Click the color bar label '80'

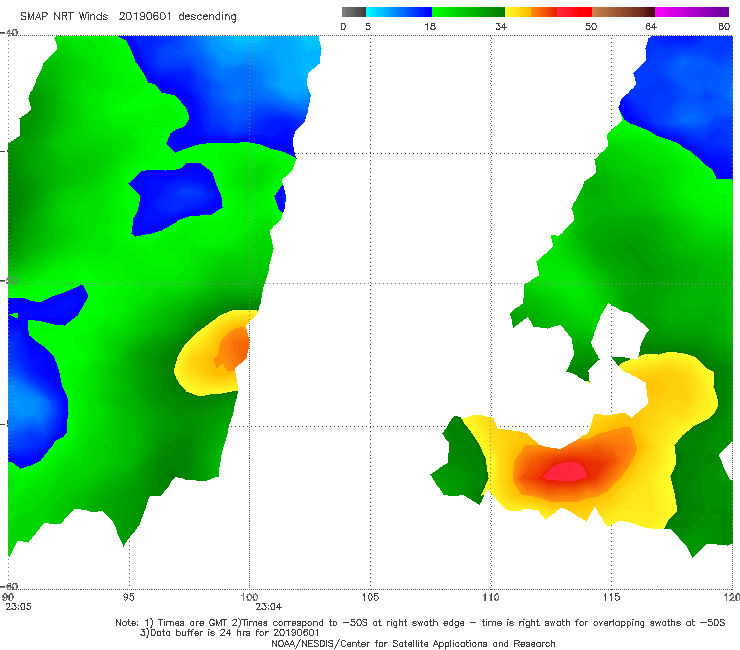coord(724,27)
